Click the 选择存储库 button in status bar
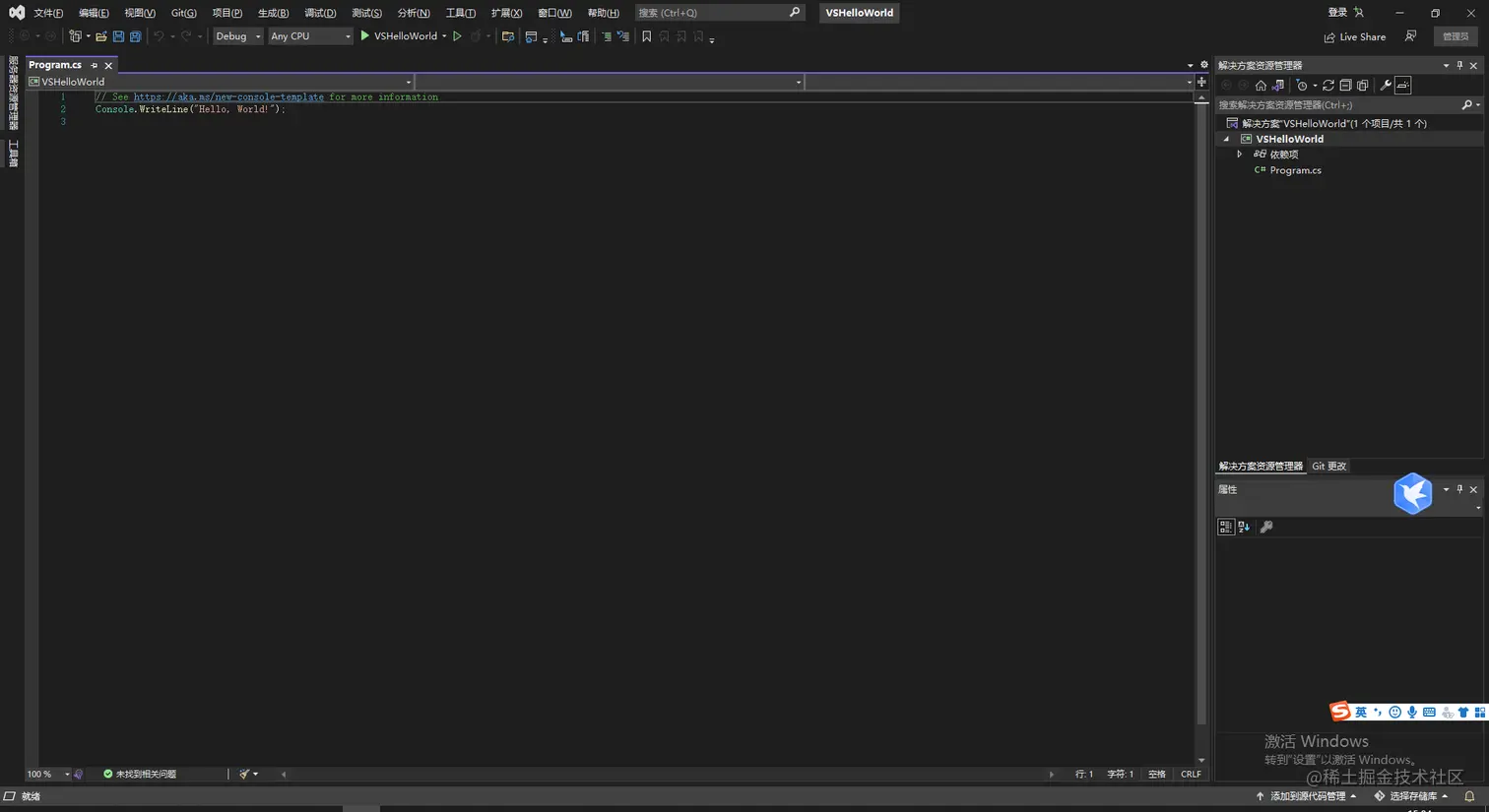 coord(1411,796)
